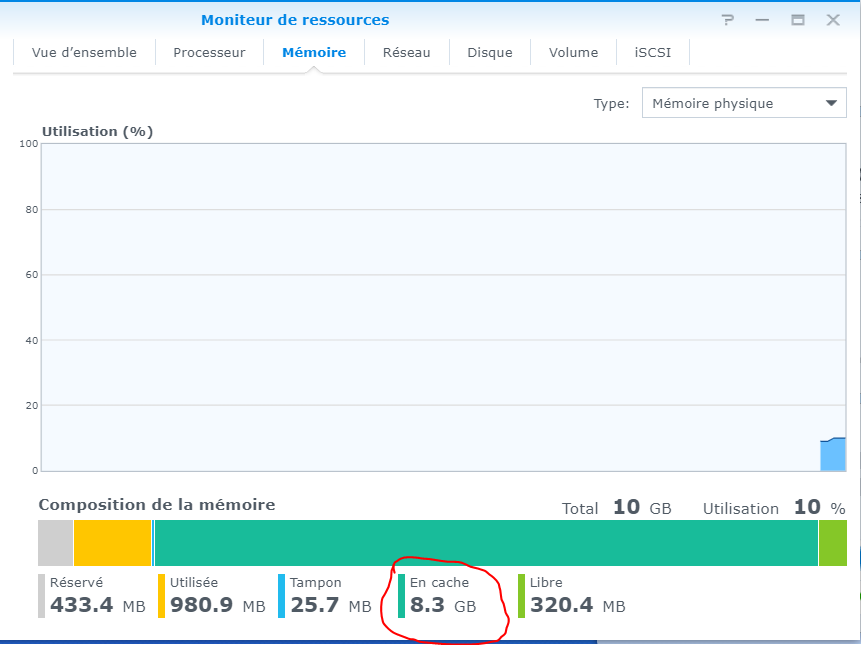Minimize the Moniteur de ressources window
Image resolution: width=861 pixels, height=645 pixels.
(x=763, y=20)
